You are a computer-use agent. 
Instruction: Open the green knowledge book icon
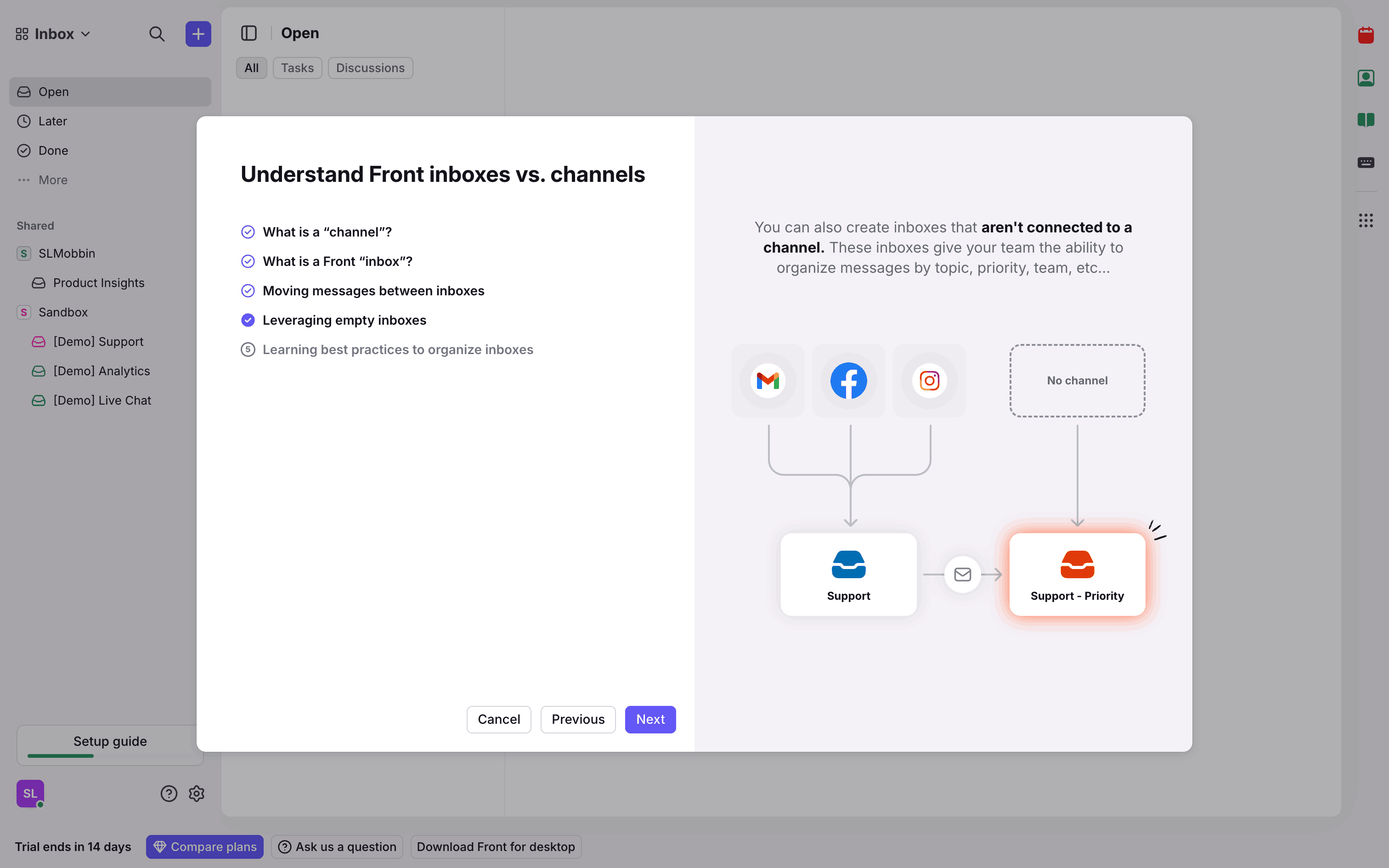coord(1366,120)
